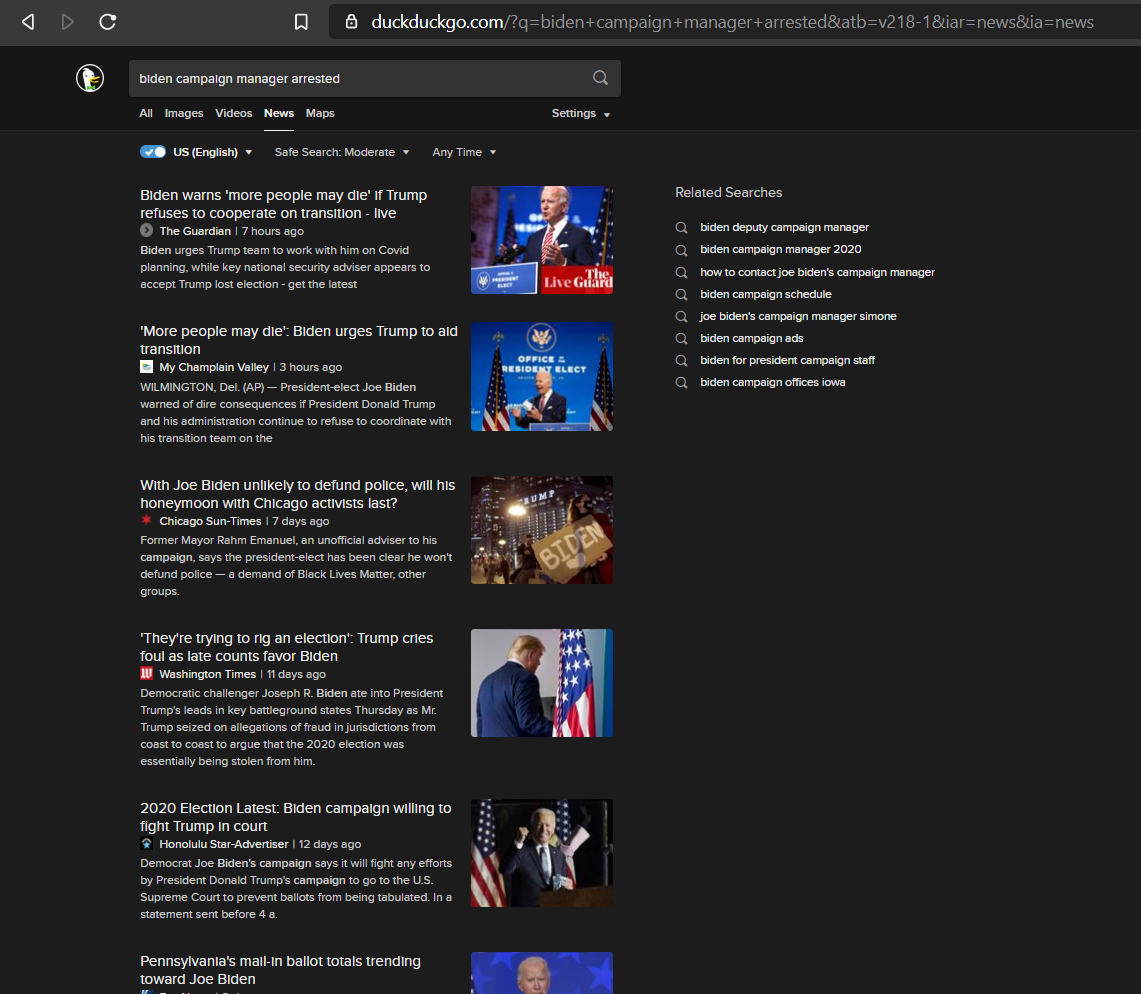
Task: Click related search 'biden campaign manager 2020'
Action: click(781, 250)
